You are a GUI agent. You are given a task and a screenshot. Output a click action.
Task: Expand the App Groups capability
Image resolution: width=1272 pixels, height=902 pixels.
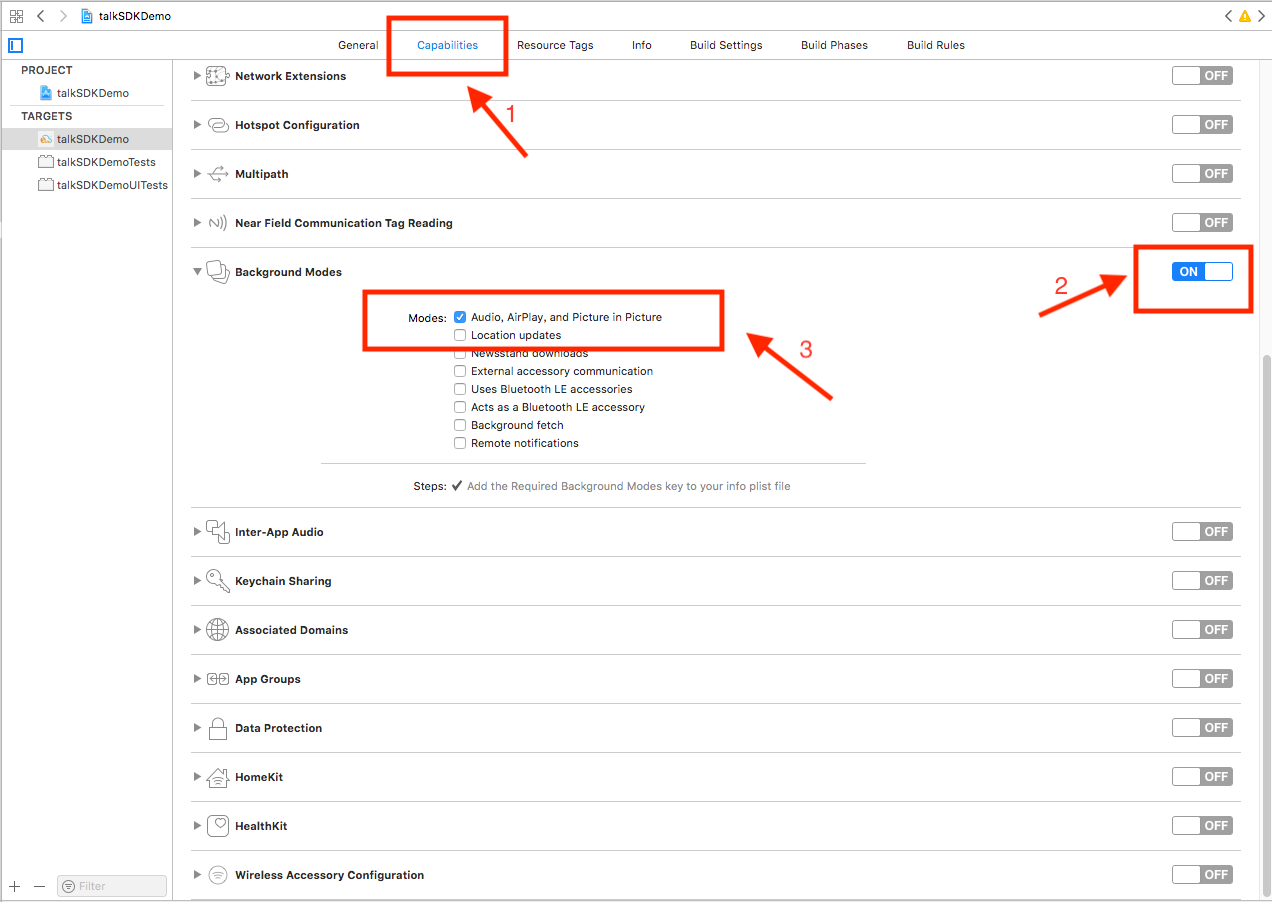click(197, 679)
